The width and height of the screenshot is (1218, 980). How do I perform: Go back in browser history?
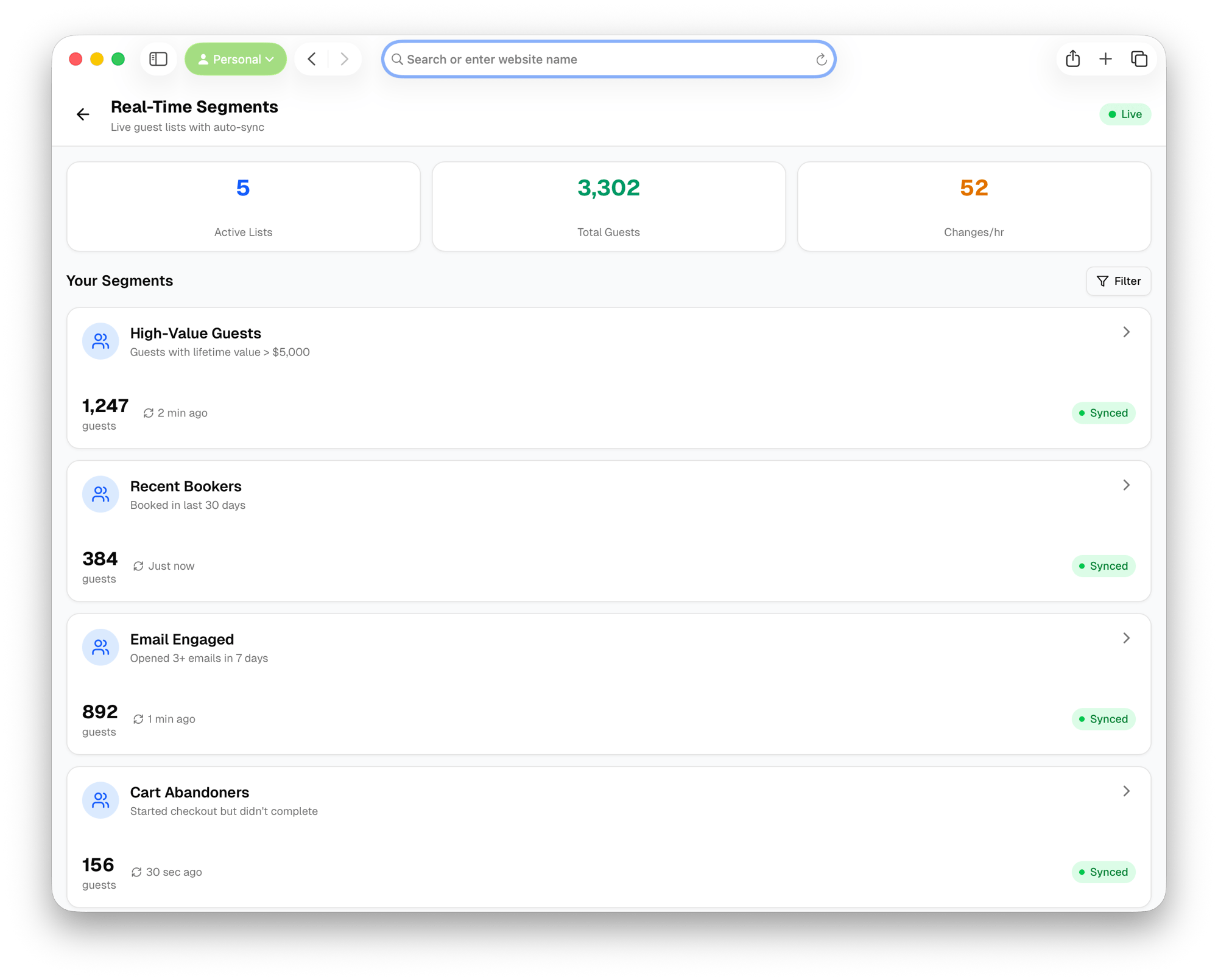tap(312, 59)
